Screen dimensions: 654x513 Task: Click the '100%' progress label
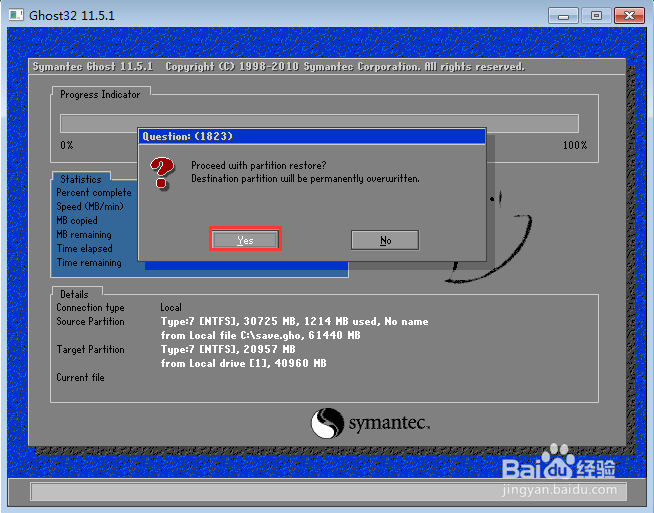click(575, 145)
